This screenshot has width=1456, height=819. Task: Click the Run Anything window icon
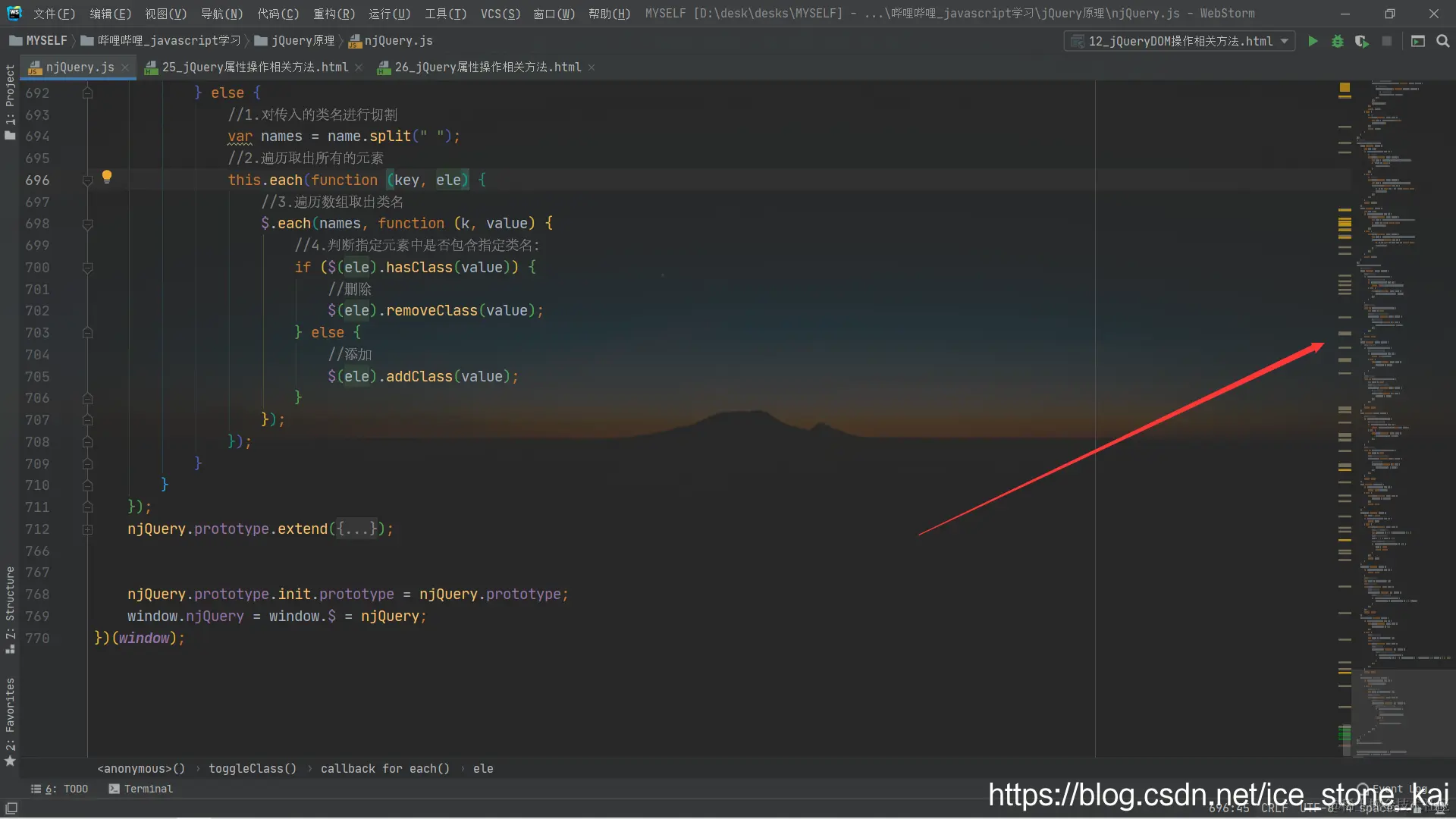[x=1417, y=41]
